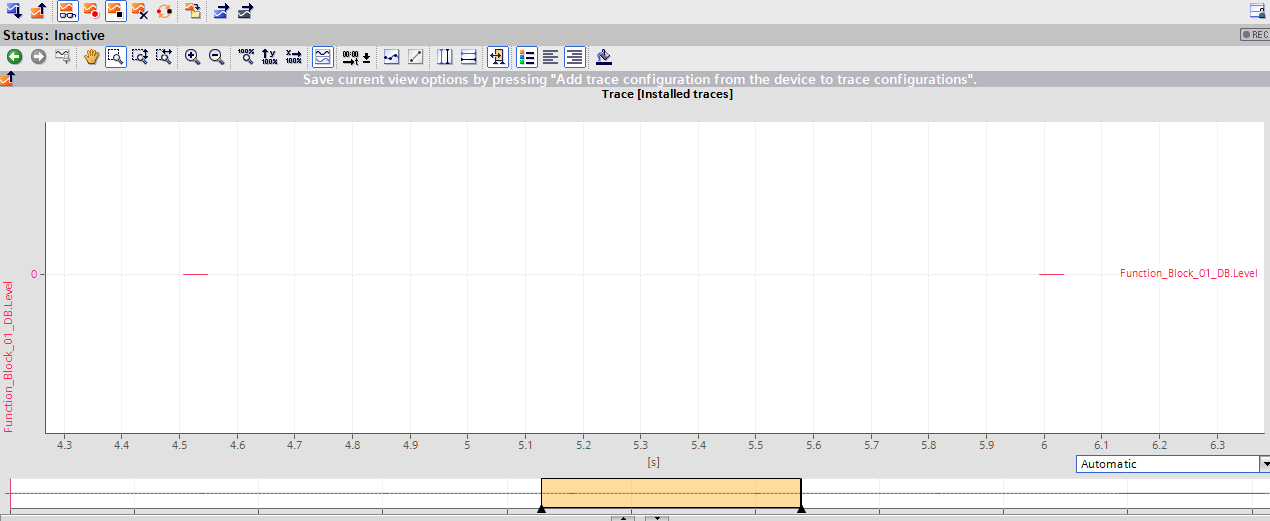This screenshot has width=1270, height=521.
Task: Click the Observe on/off glasses icon
Action: [67, 11]
